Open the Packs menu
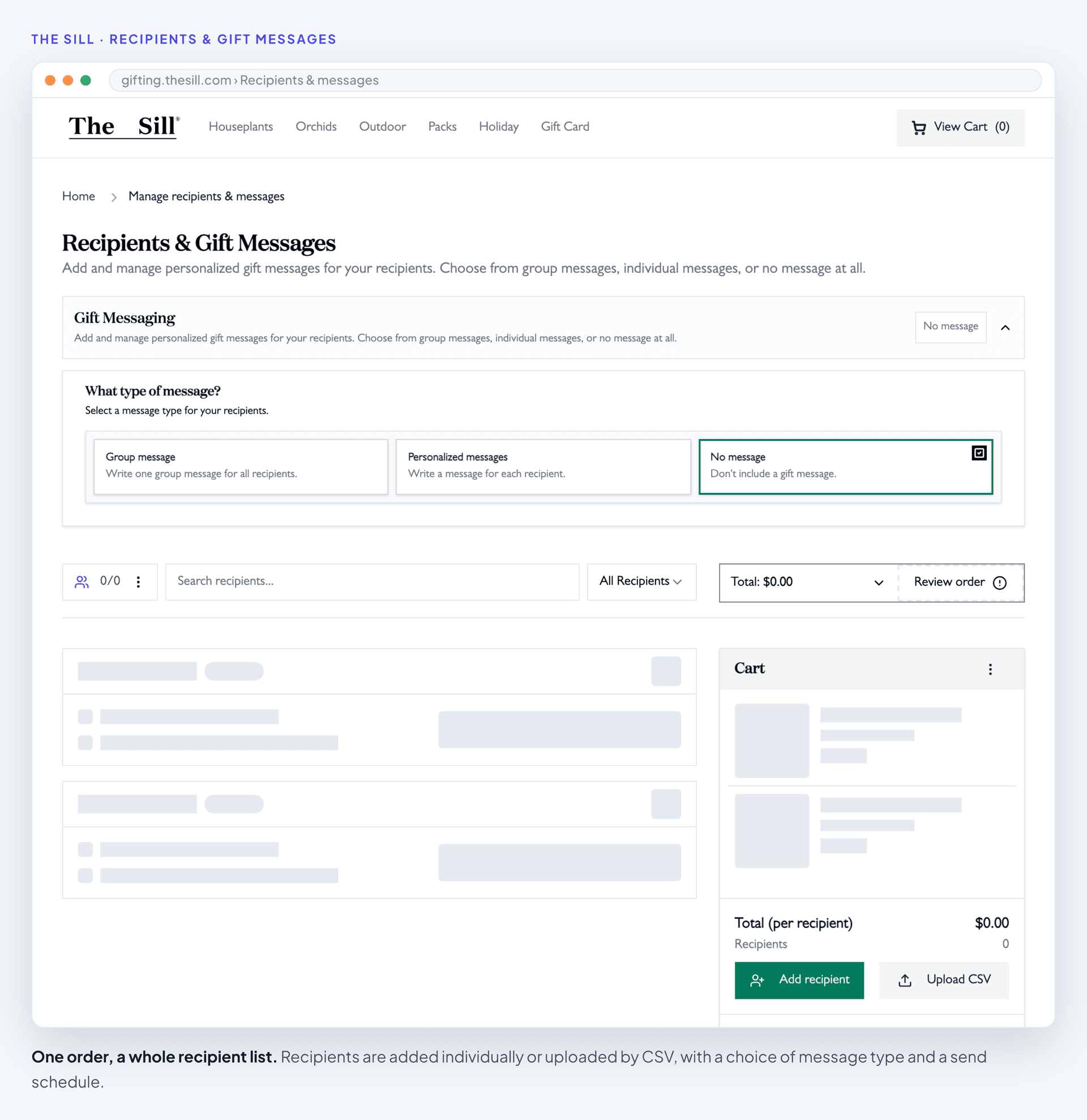Image resolution: width=1087 pixels, height=1120 pixels. tap(442, 126)
